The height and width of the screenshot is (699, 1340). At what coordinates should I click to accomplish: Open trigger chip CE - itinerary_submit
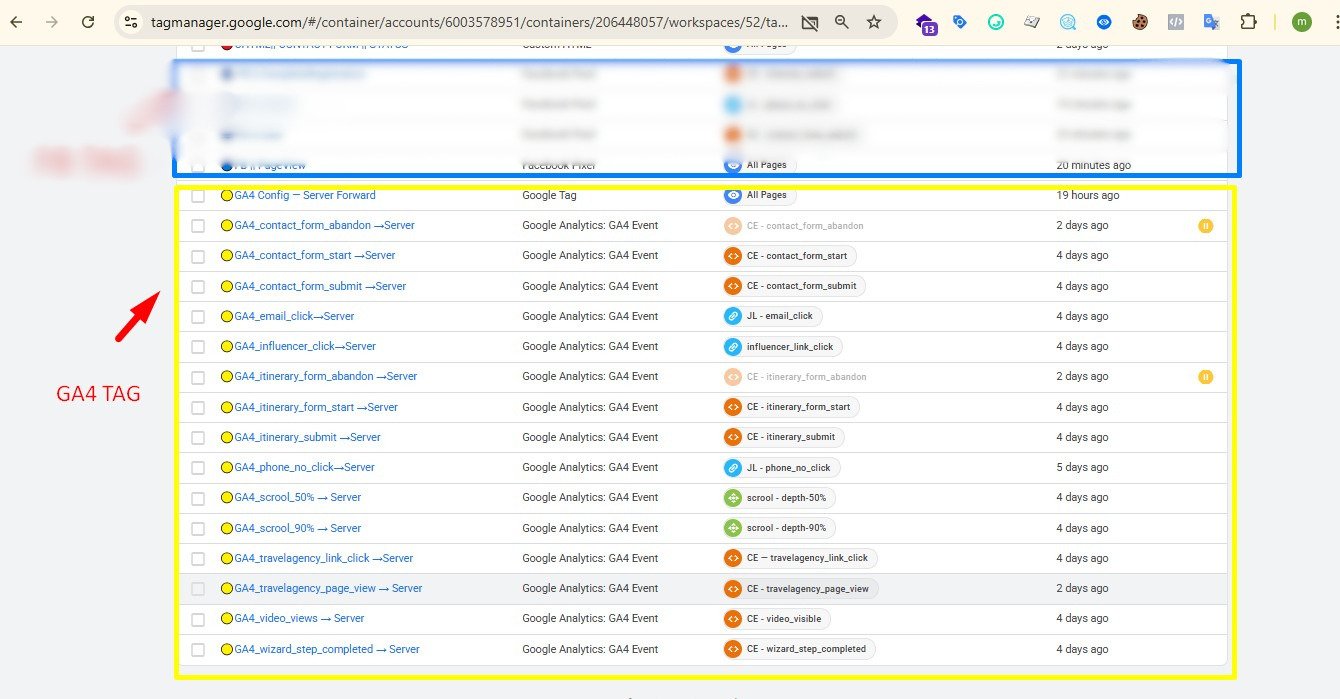point(783,437)
